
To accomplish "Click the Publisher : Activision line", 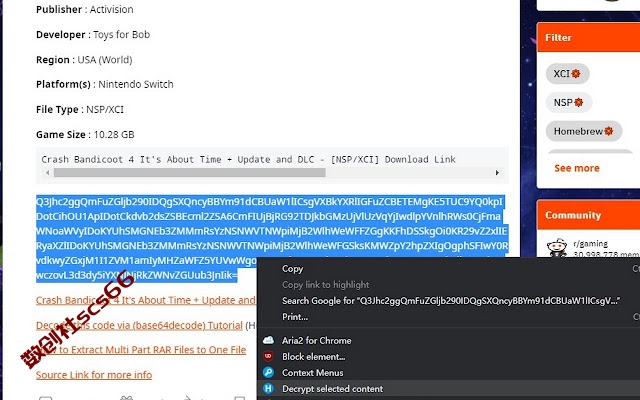I will [x=84, y=9].
